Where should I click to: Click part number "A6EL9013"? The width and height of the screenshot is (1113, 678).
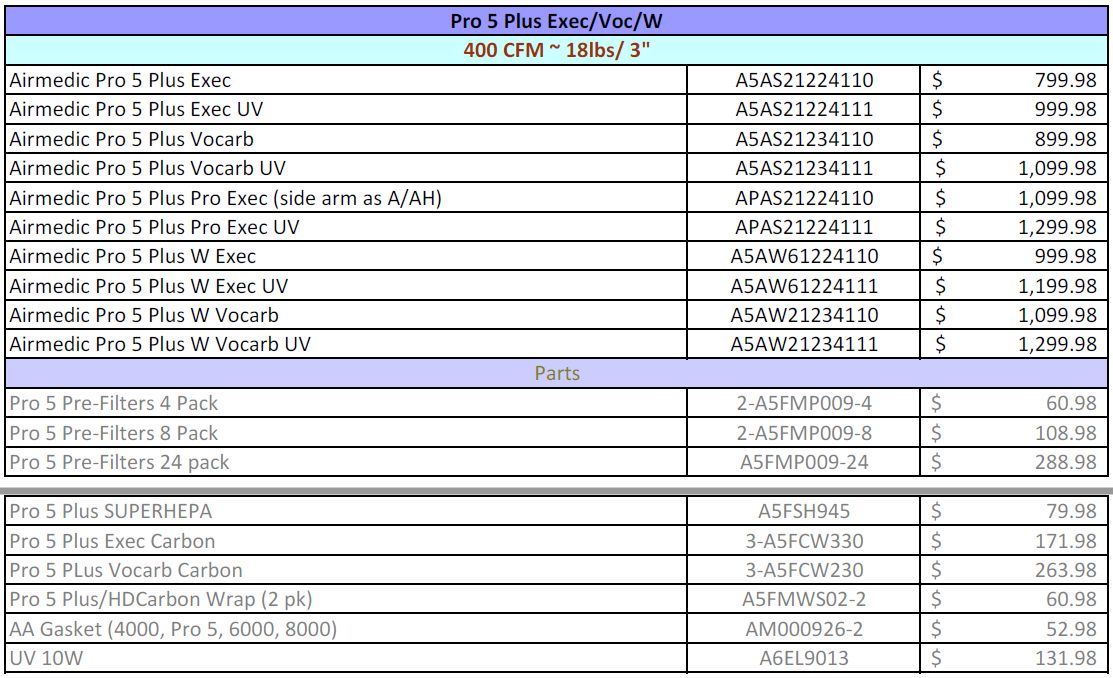tap(804, 658)
